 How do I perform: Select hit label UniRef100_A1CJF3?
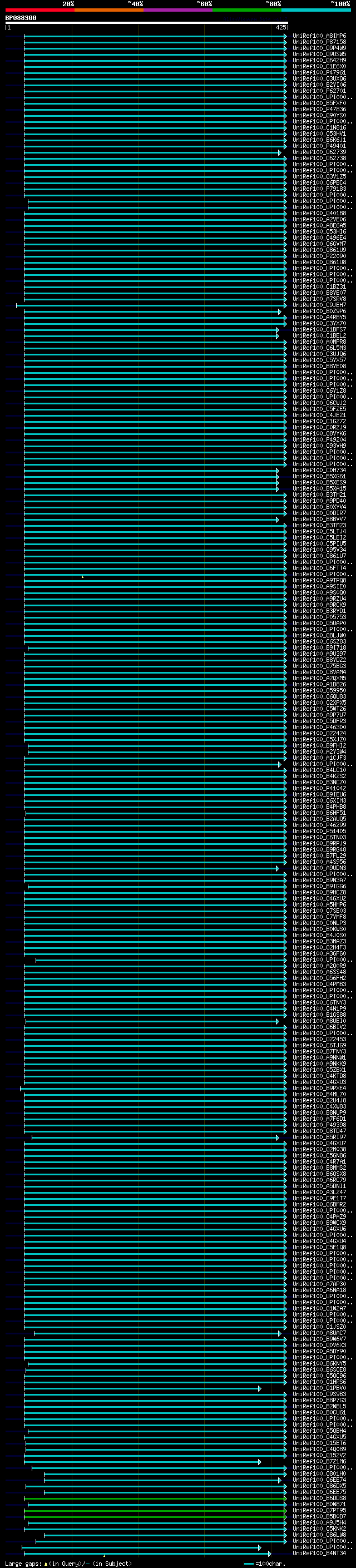tap(319, 758)
